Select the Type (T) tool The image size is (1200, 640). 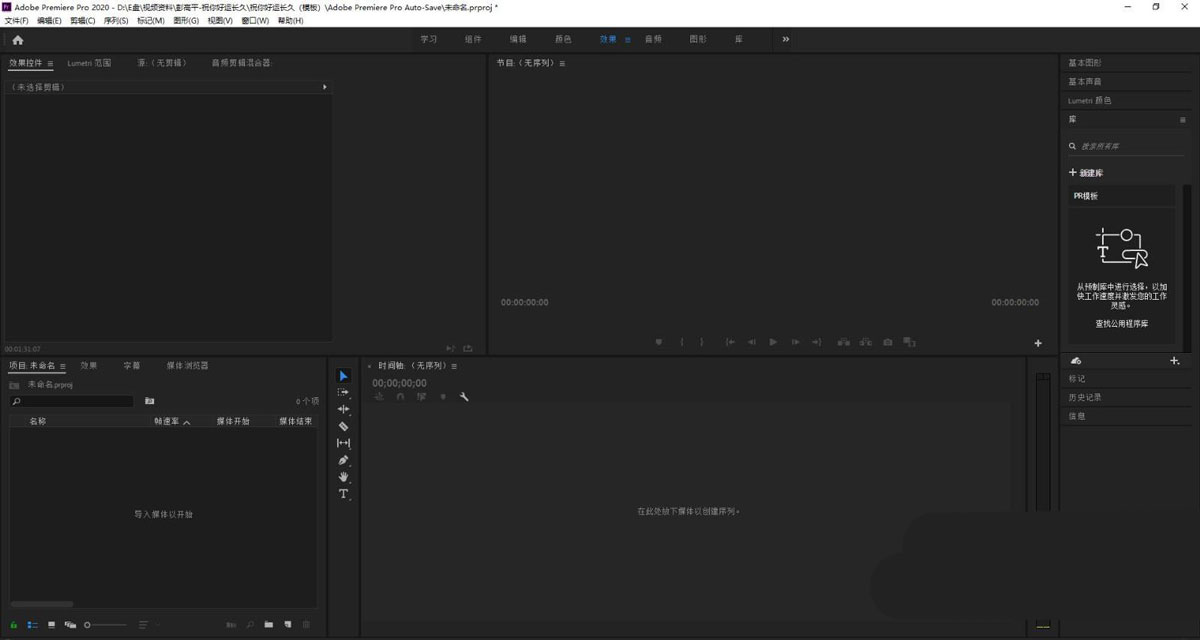click(x=343, y=494)
